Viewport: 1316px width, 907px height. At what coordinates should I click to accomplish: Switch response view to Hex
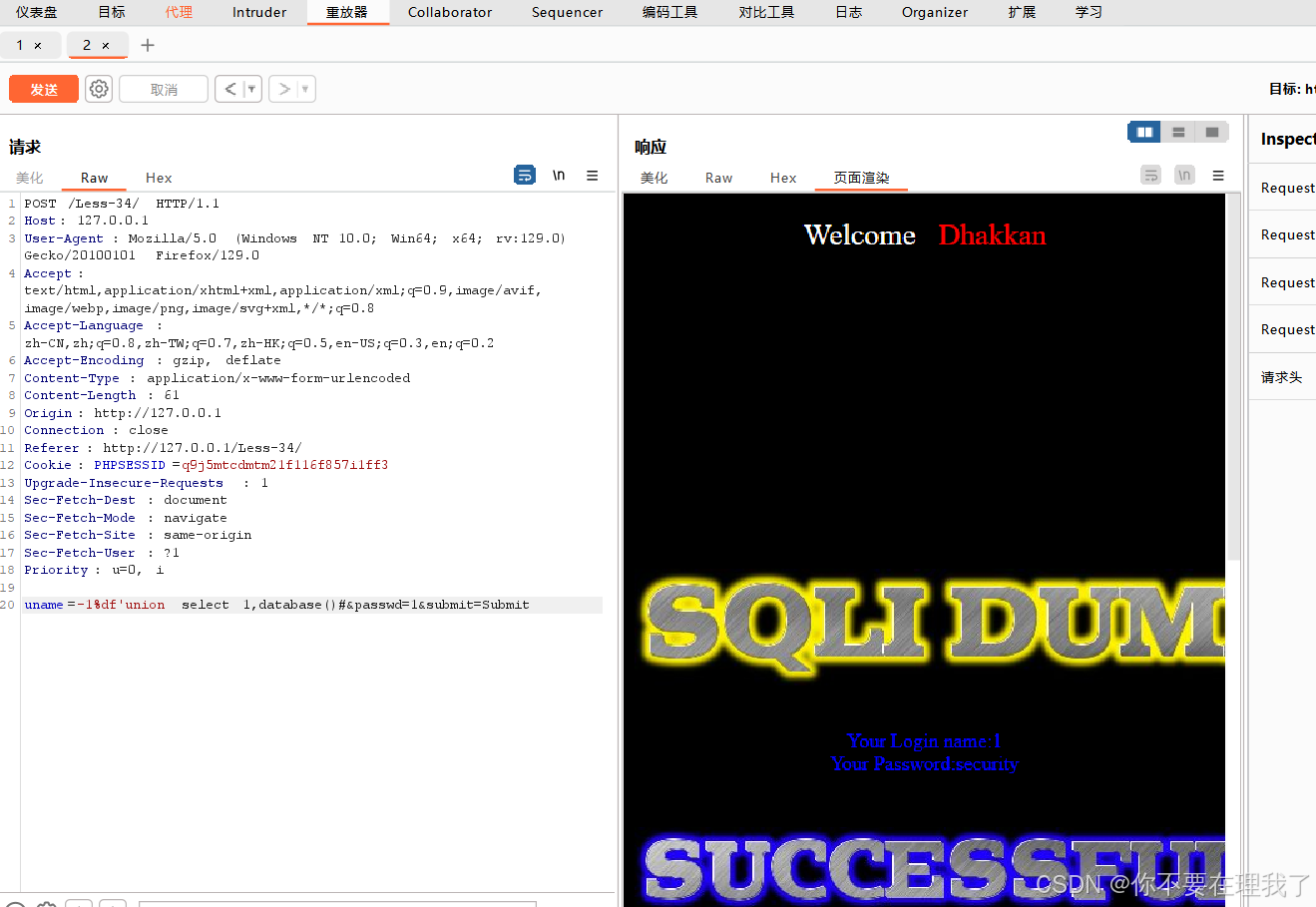[783, 178]
